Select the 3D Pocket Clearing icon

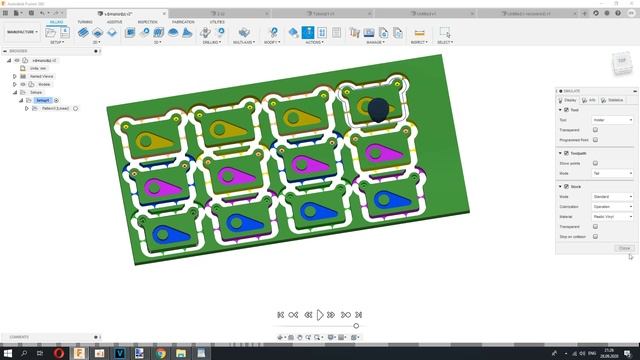(x=159, y=33)
